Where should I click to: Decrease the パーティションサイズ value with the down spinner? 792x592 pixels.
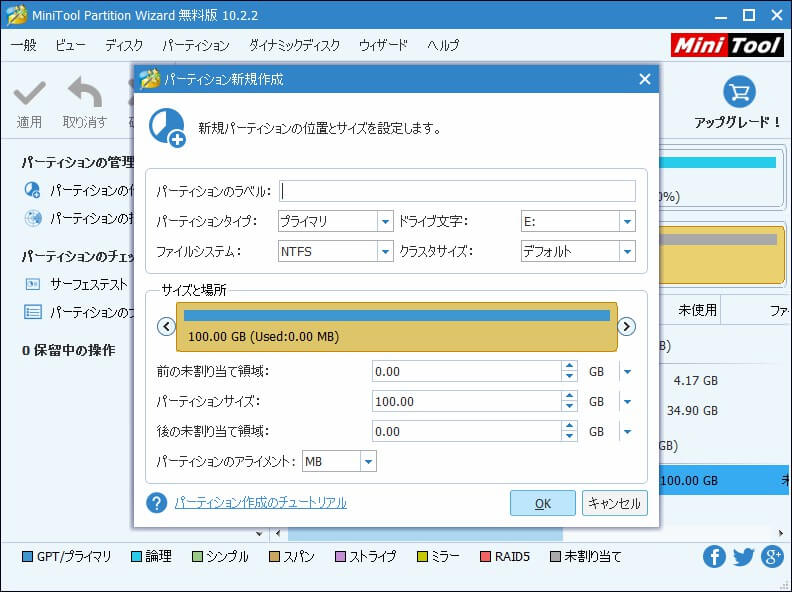(569, 407)
